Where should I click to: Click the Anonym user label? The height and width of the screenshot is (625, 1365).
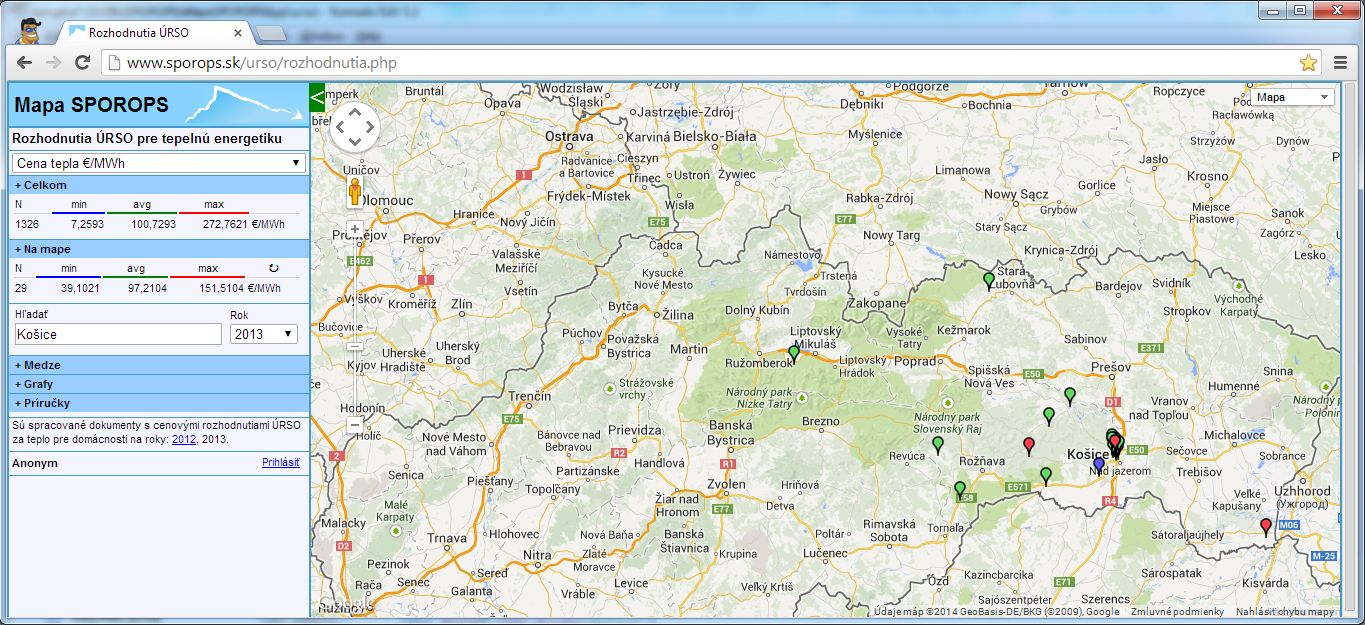pyautogui.click(x=34, y=463)
